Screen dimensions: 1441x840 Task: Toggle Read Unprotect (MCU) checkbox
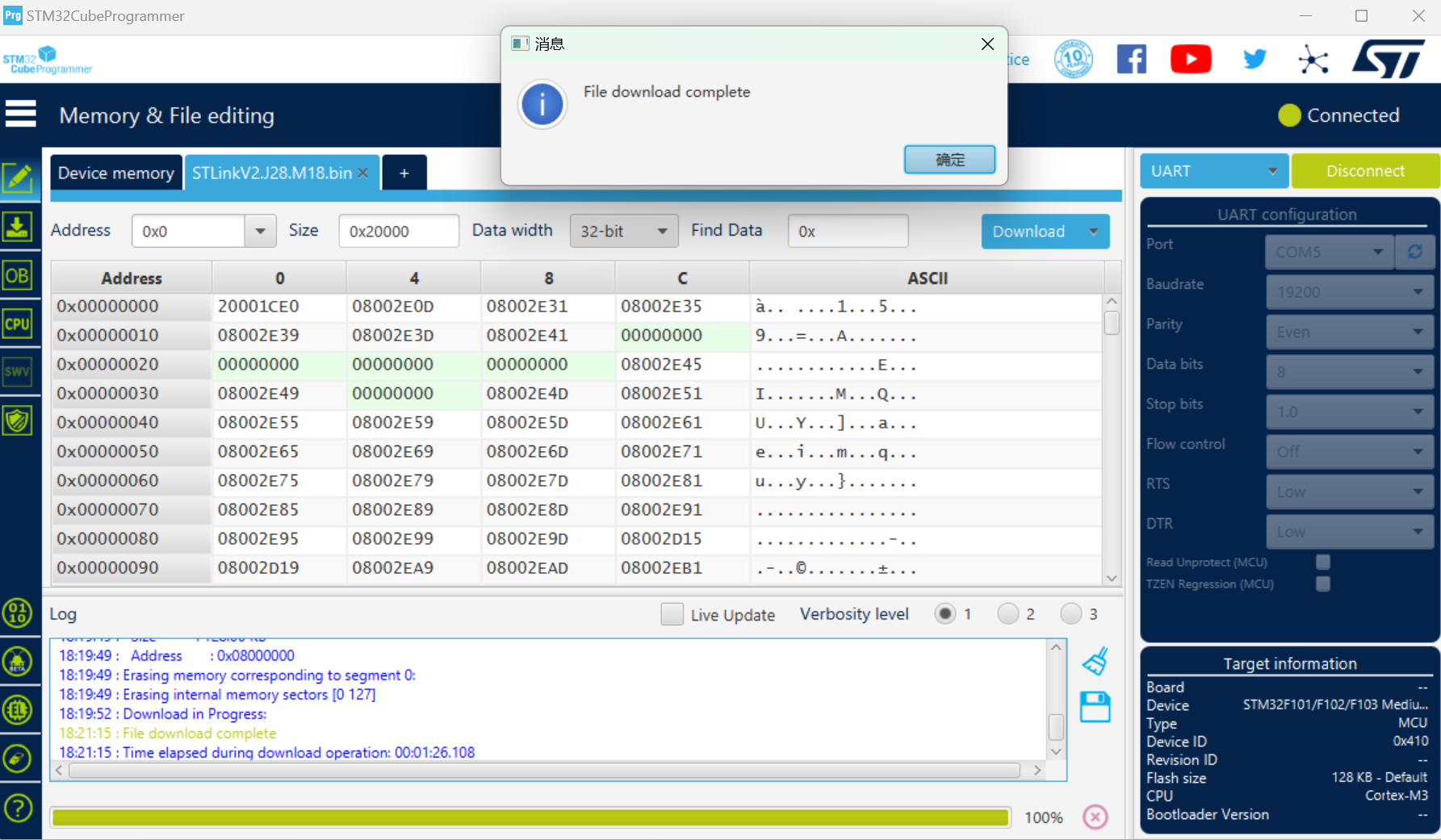1322,562
